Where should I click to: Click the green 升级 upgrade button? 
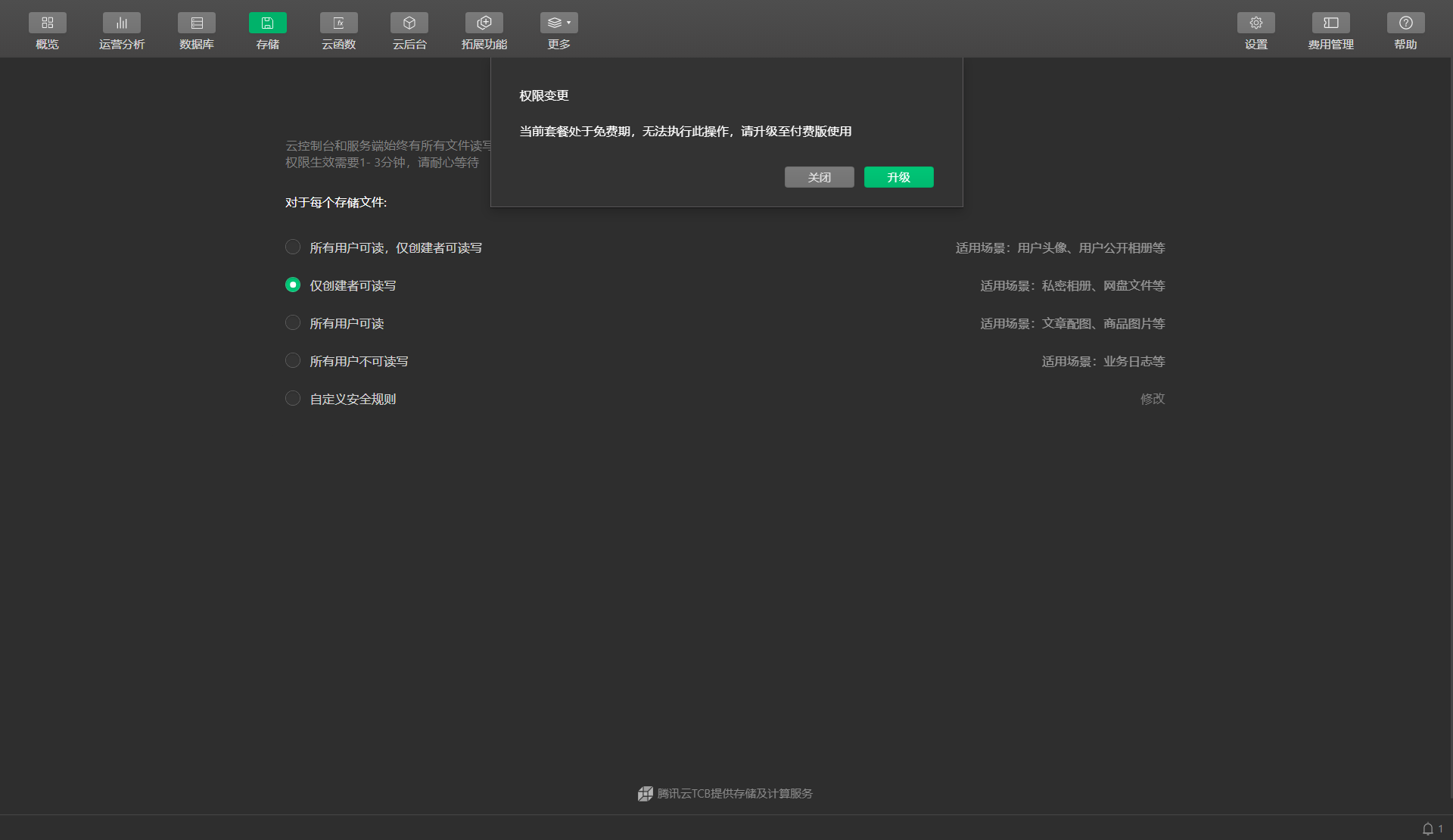[898, 177]
